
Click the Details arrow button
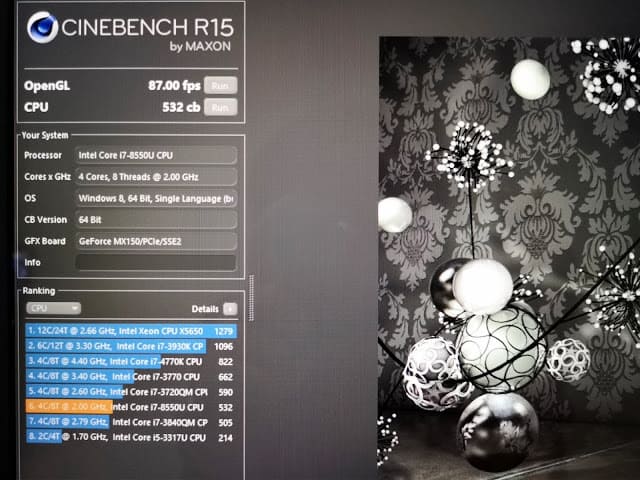click(230, 309)
